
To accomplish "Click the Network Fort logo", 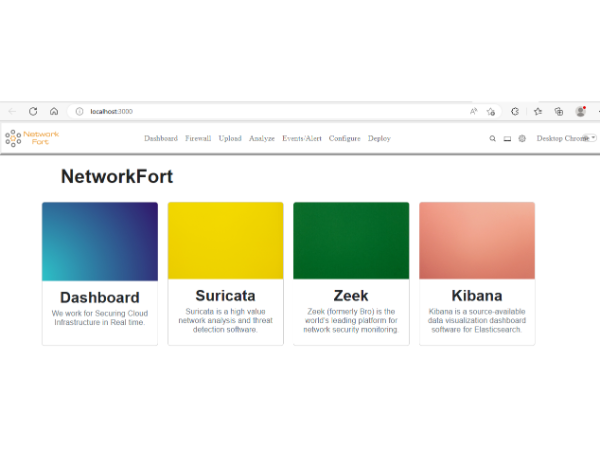I will [x=32, y=138].
